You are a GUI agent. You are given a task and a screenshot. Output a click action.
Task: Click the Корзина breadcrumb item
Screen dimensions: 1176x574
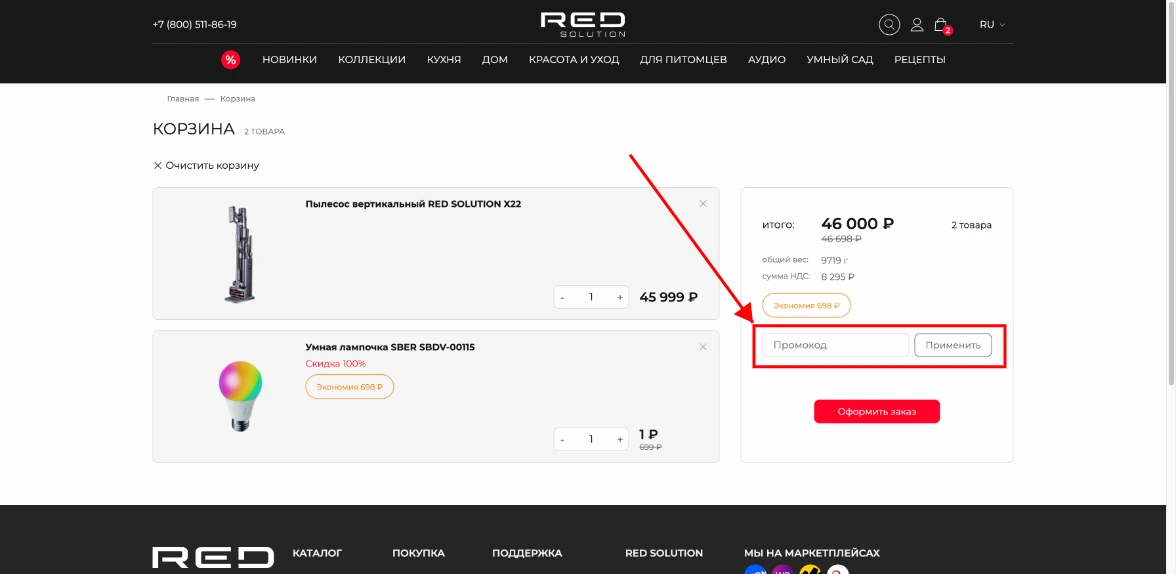click(238, 99)
